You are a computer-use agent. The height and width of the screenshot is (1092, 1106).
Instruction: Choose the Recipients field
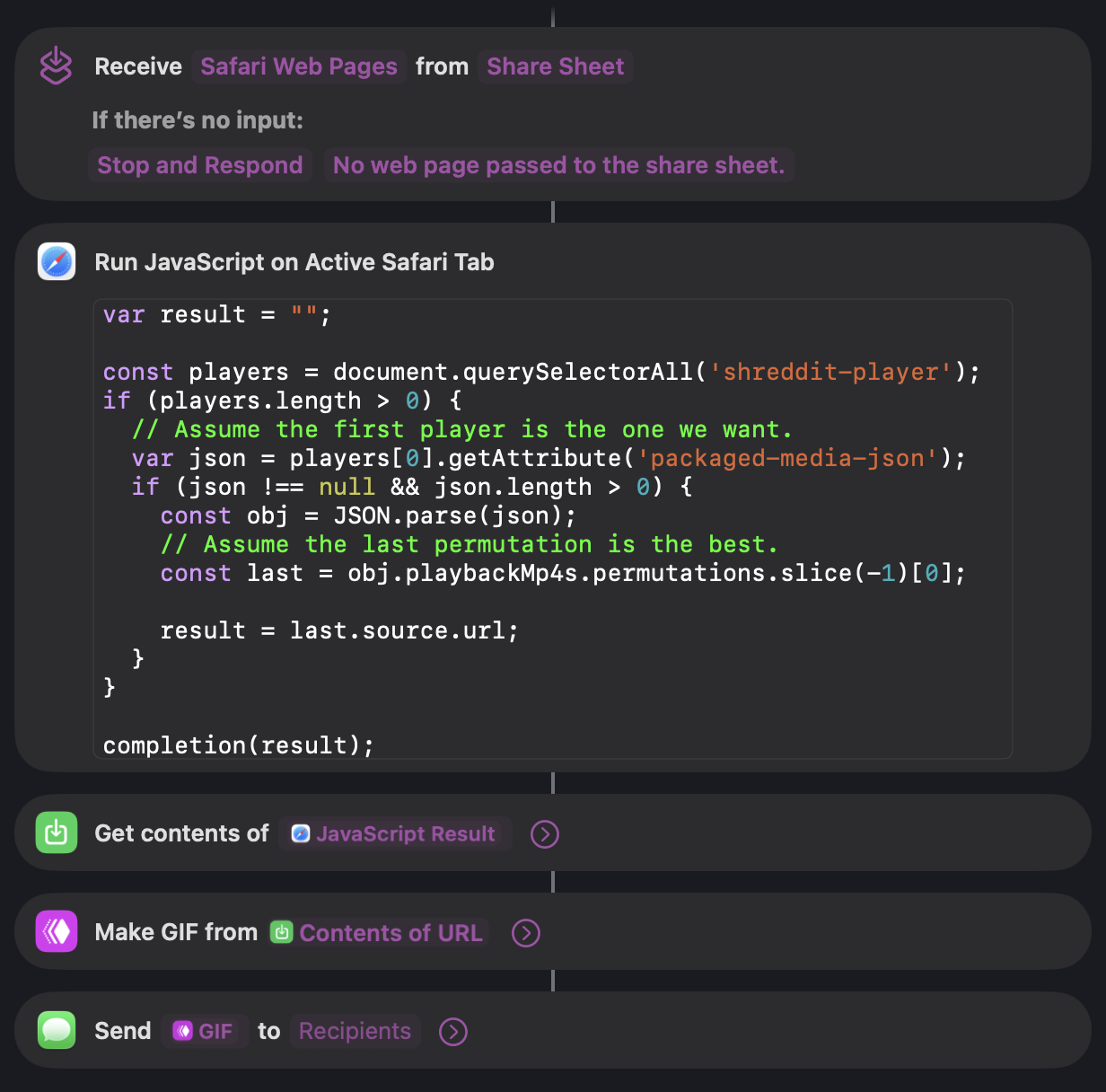(x=355, y=1031)
